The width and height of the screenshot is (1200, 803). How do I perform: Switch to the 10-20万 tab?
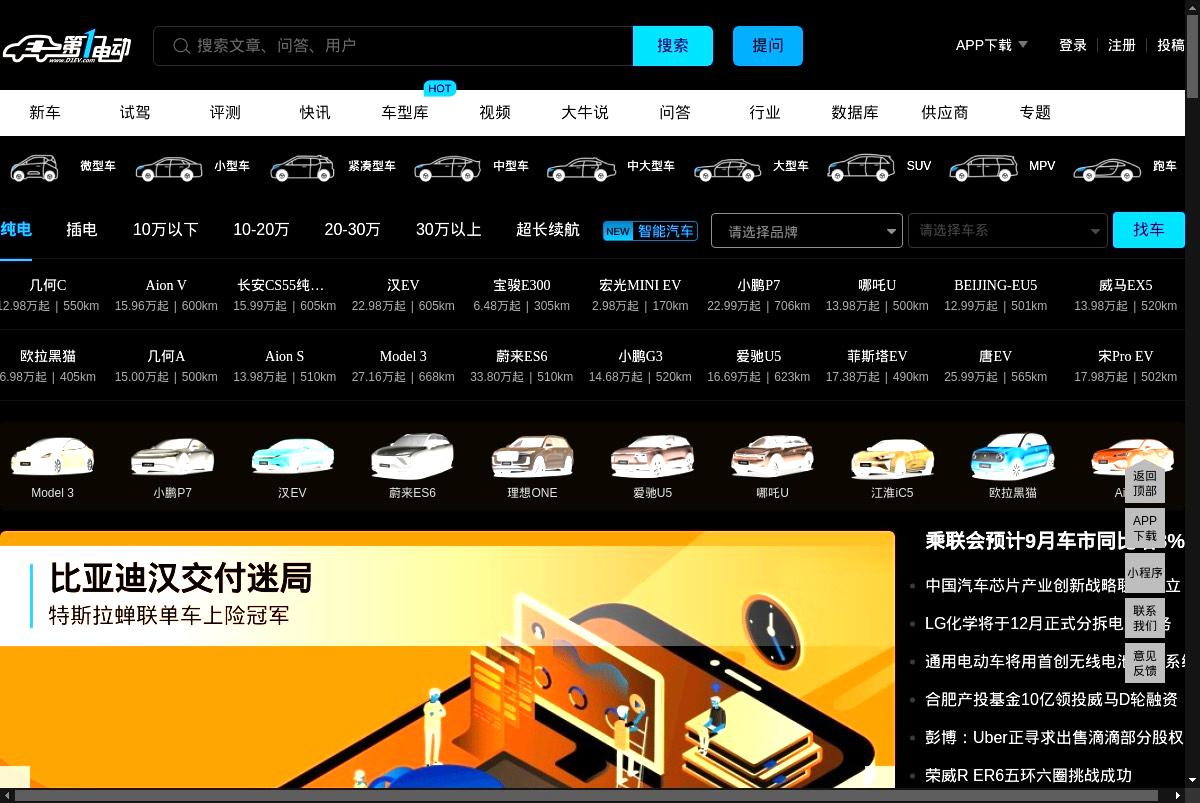[x=261, y=230]
